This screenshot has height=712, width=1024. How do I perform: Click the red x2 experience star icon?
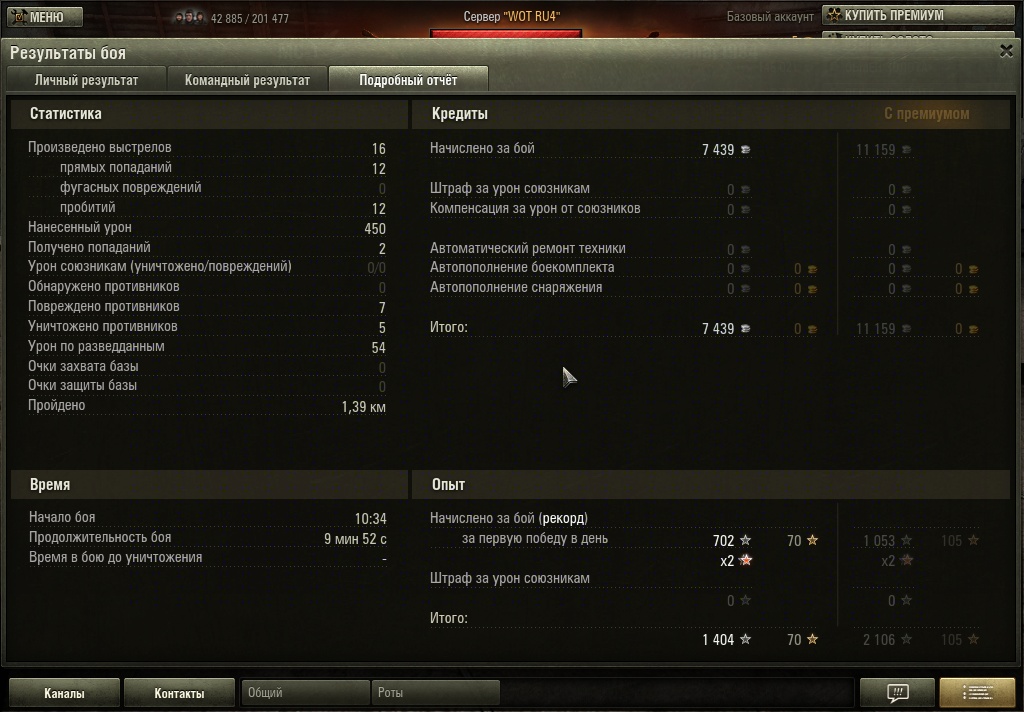coord(745,560)
